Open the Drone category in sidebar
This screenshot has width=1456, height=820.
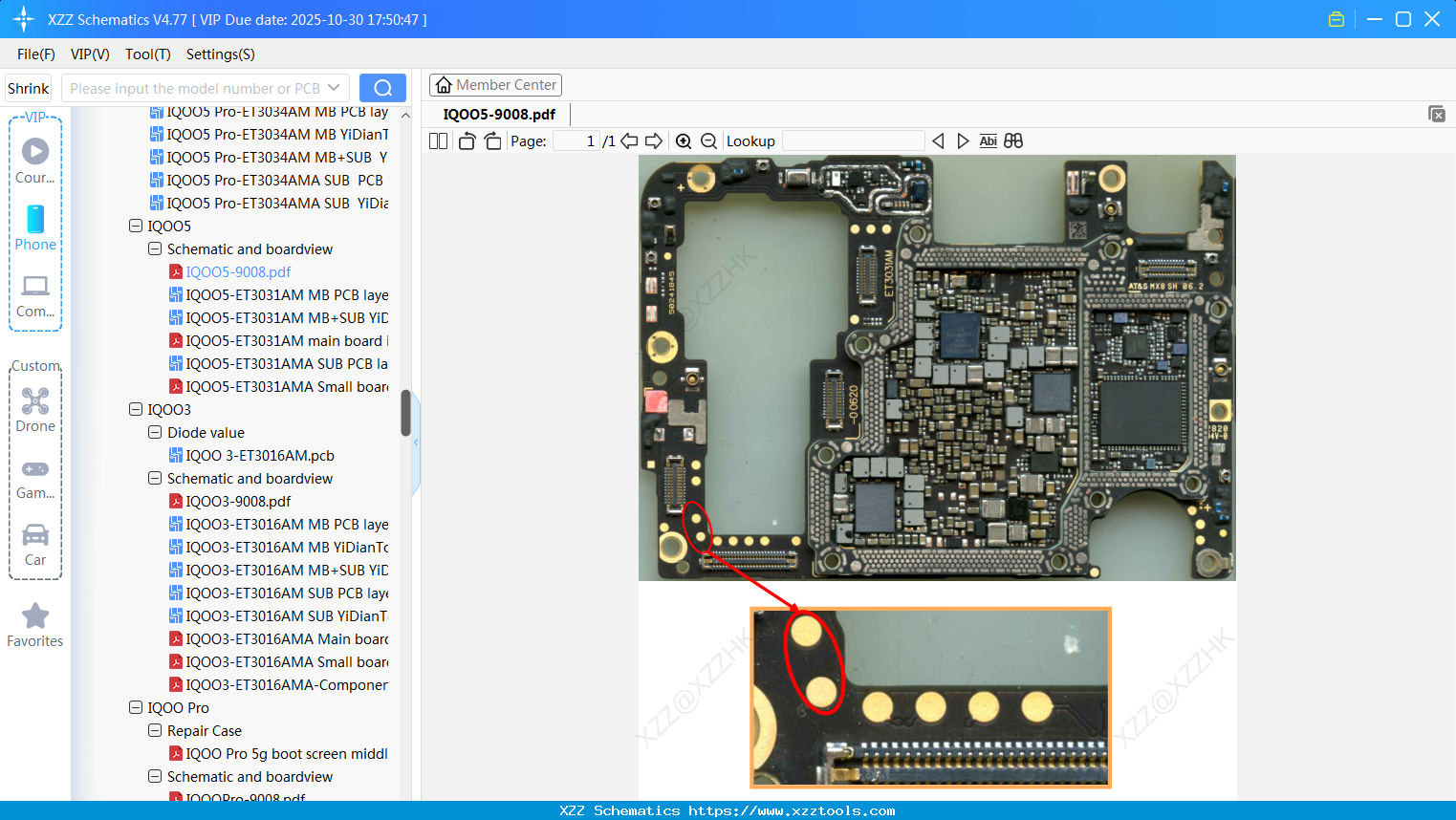coord(35,410)
